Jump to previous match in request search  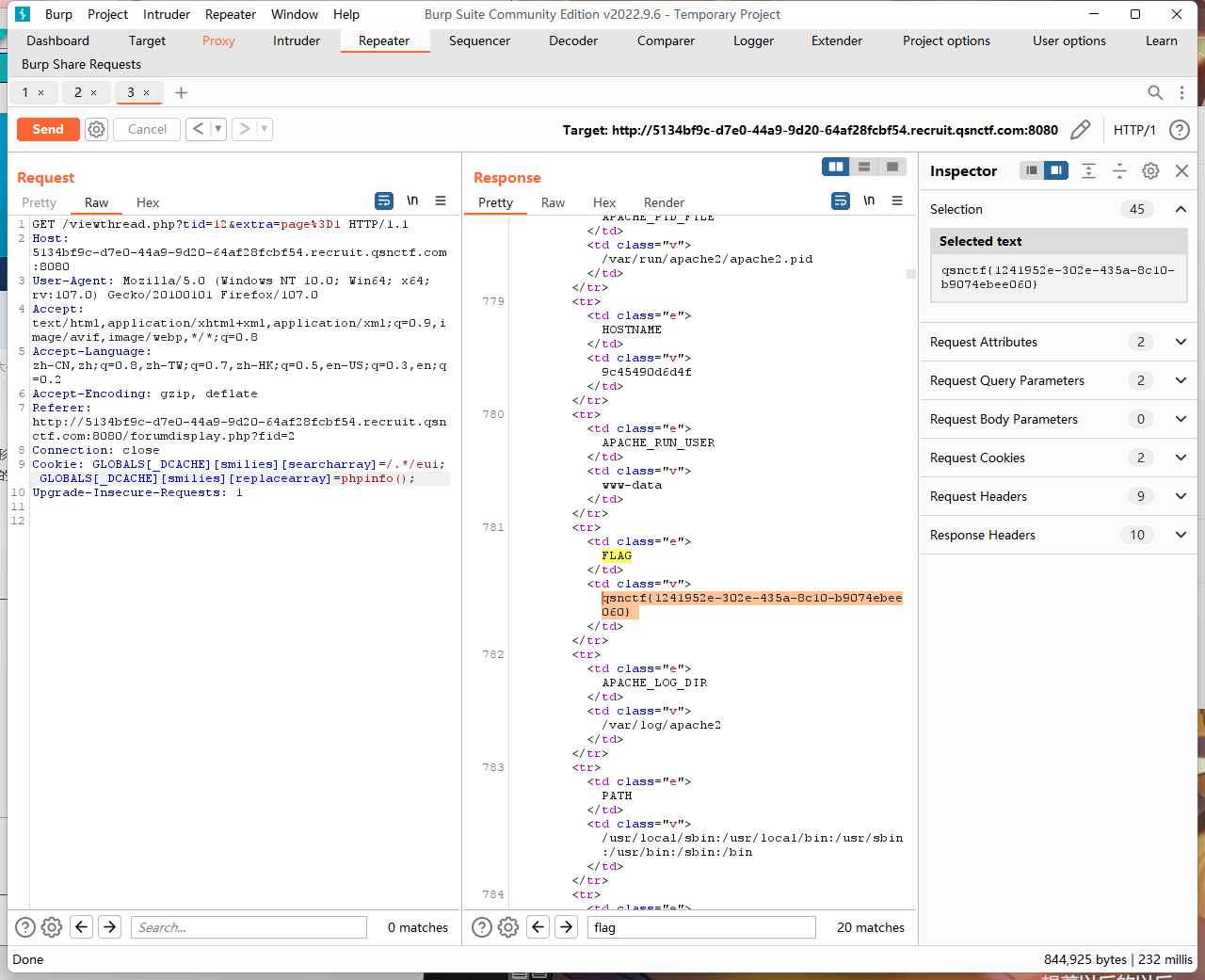click(x=82, y=927)
